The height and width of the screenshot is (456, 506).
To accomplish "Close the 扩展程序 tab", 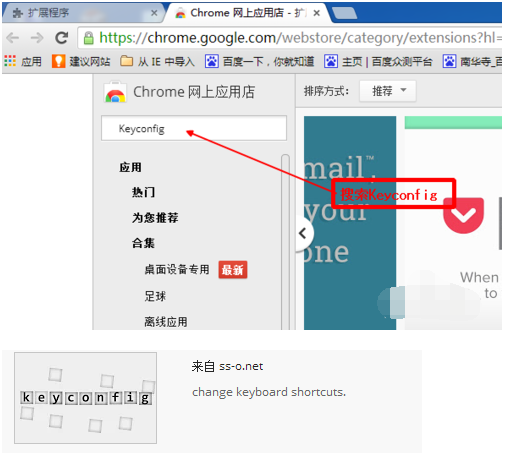I will point(154,13).
